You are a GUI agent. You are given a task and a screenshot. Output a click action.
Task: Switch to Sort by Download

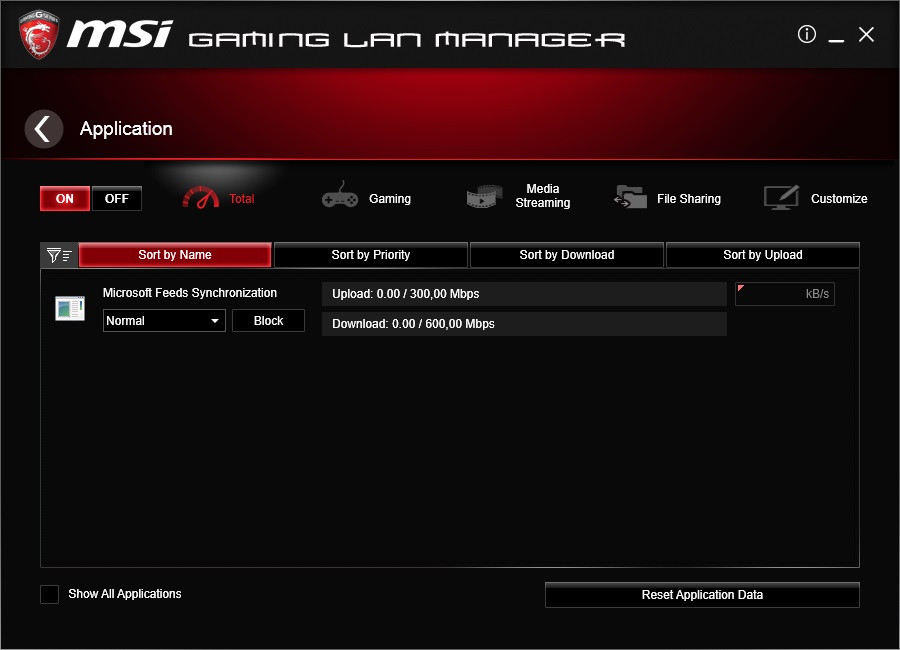point(567,255)
